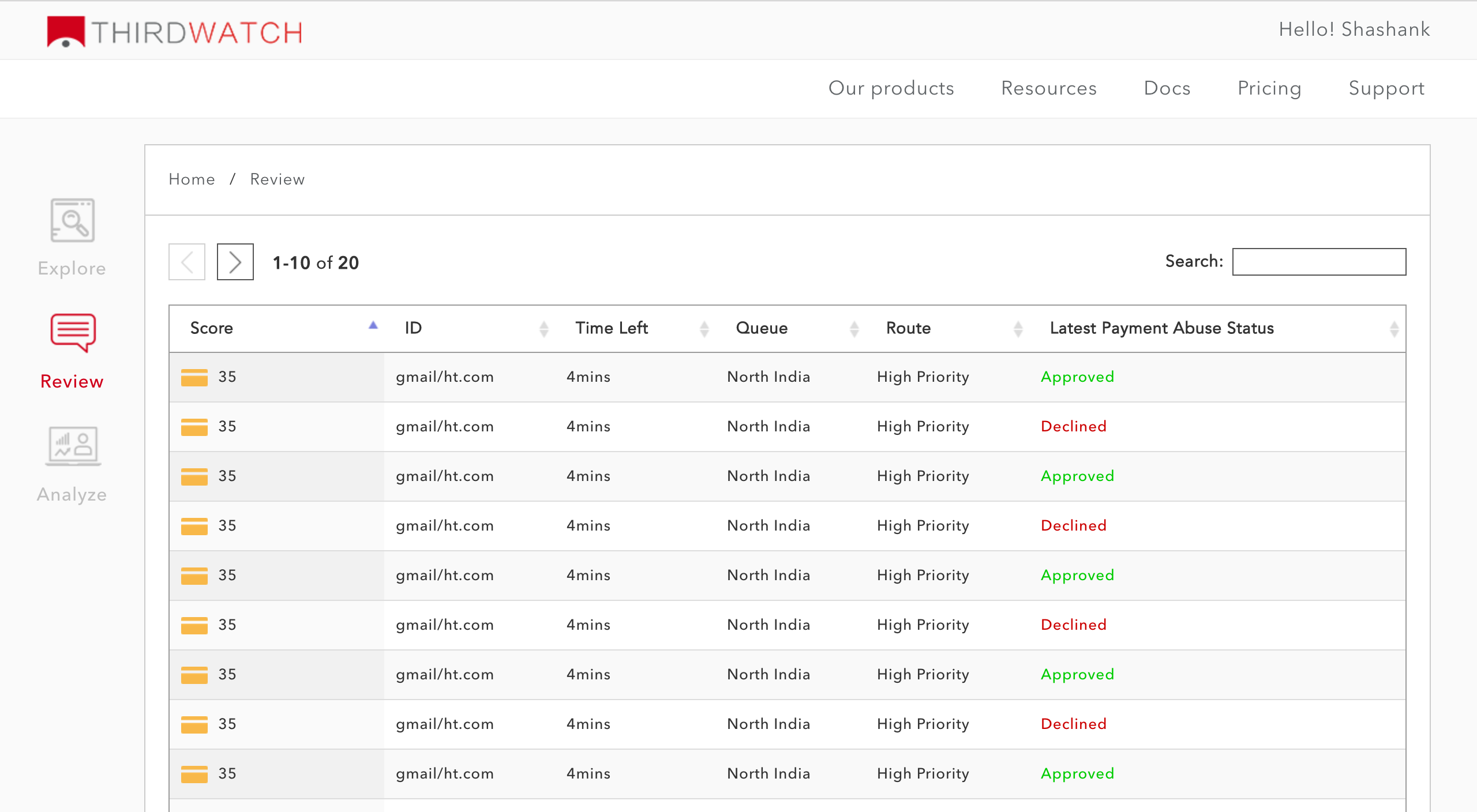Click the Home breadcrumb link
Screen dimensions: 1477x812
tap(192, 179)
